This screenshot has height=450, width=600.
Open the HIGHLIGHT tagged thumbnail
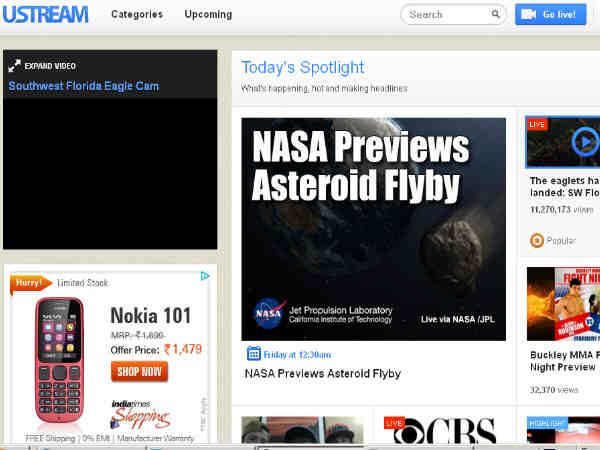pos(563,431)
